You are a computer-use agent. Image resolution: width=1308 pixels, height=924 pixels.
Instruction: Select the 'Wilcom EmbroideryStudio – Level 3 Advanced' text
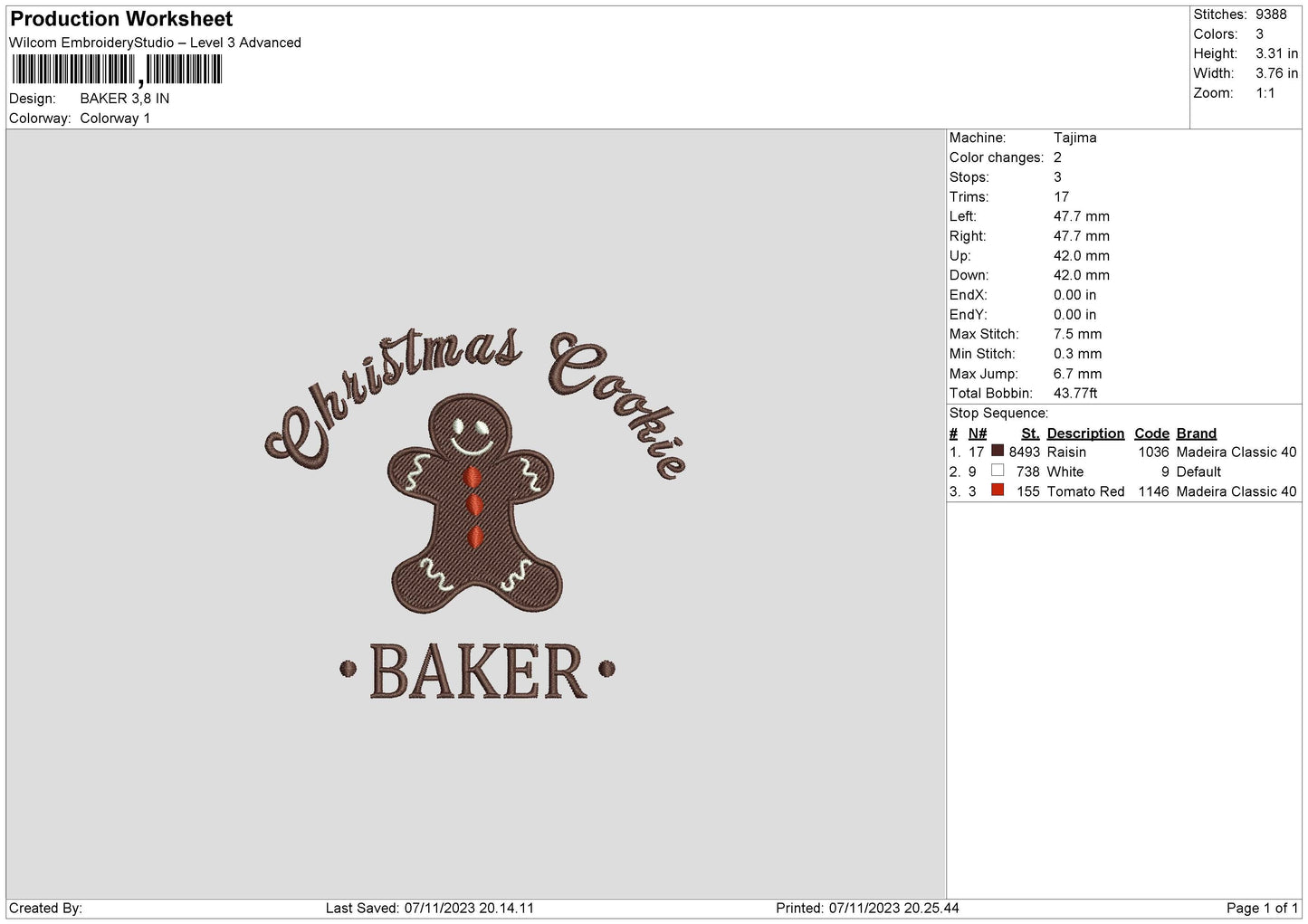[155, 43]
